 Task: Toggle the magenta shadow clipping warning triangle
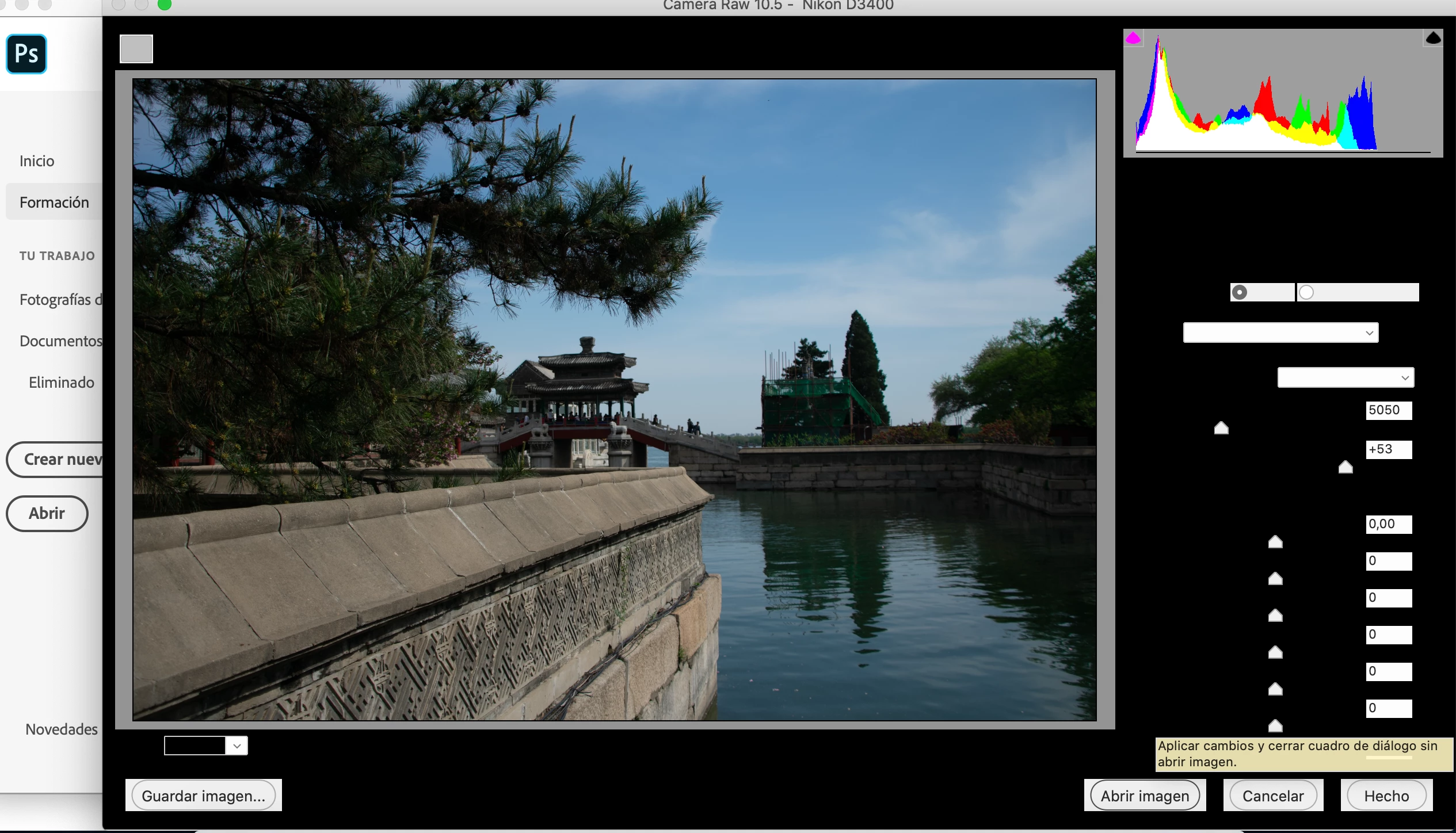(x=1133, y=38)
